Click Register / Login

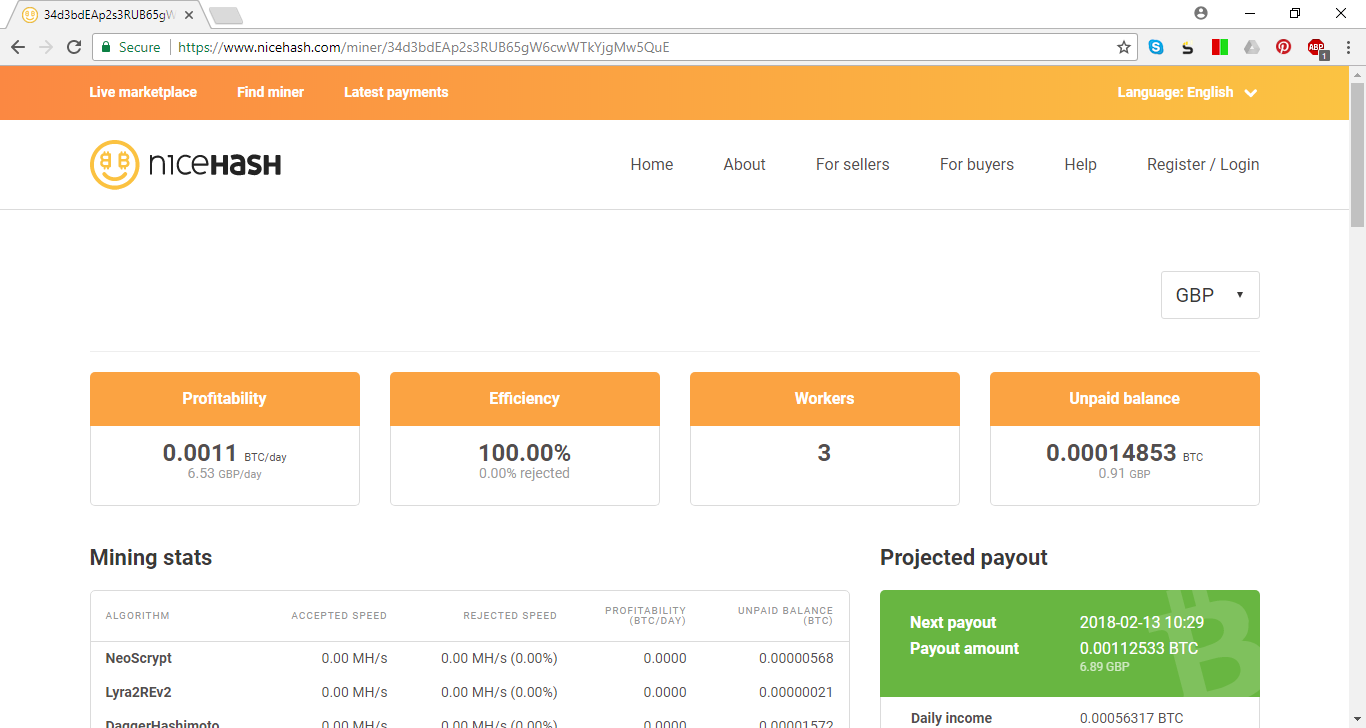[1203, 165]
